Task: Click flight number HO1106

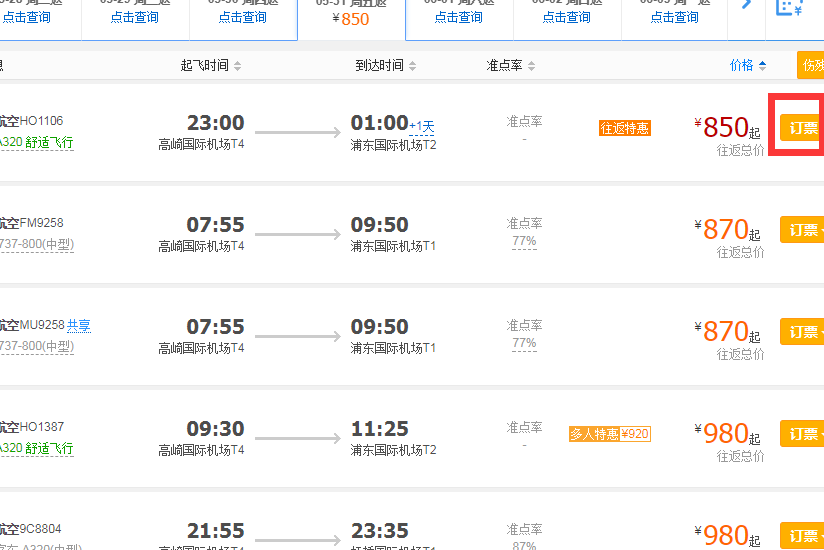Action: (x=41, y=121)
